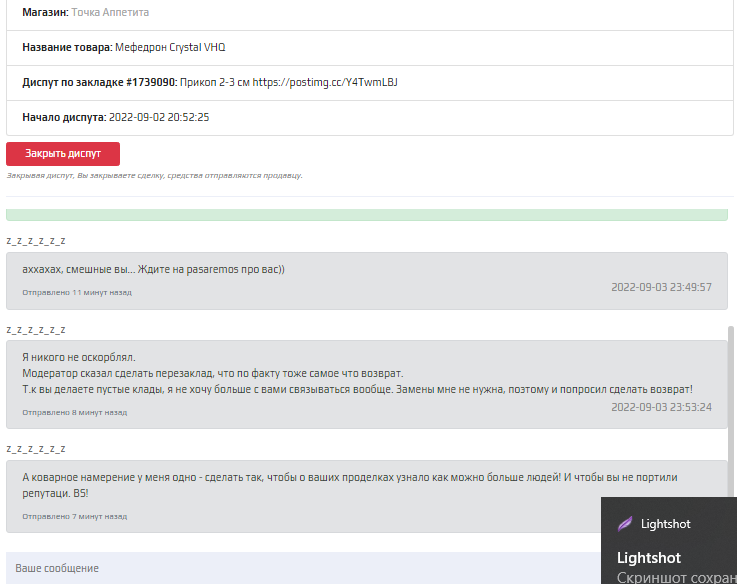The width and height of the screenshot is (737, 584).
Task: Click the chat vertical scrollbar thumb
Action: (x=730, y=411)
